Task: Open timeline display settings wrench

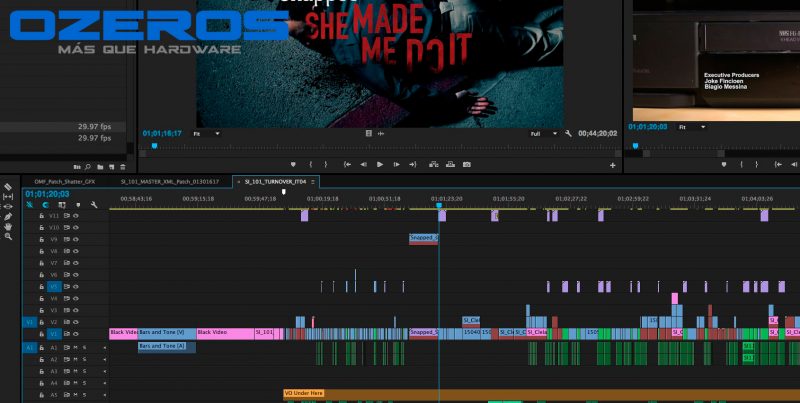Action: pos(94,205)
